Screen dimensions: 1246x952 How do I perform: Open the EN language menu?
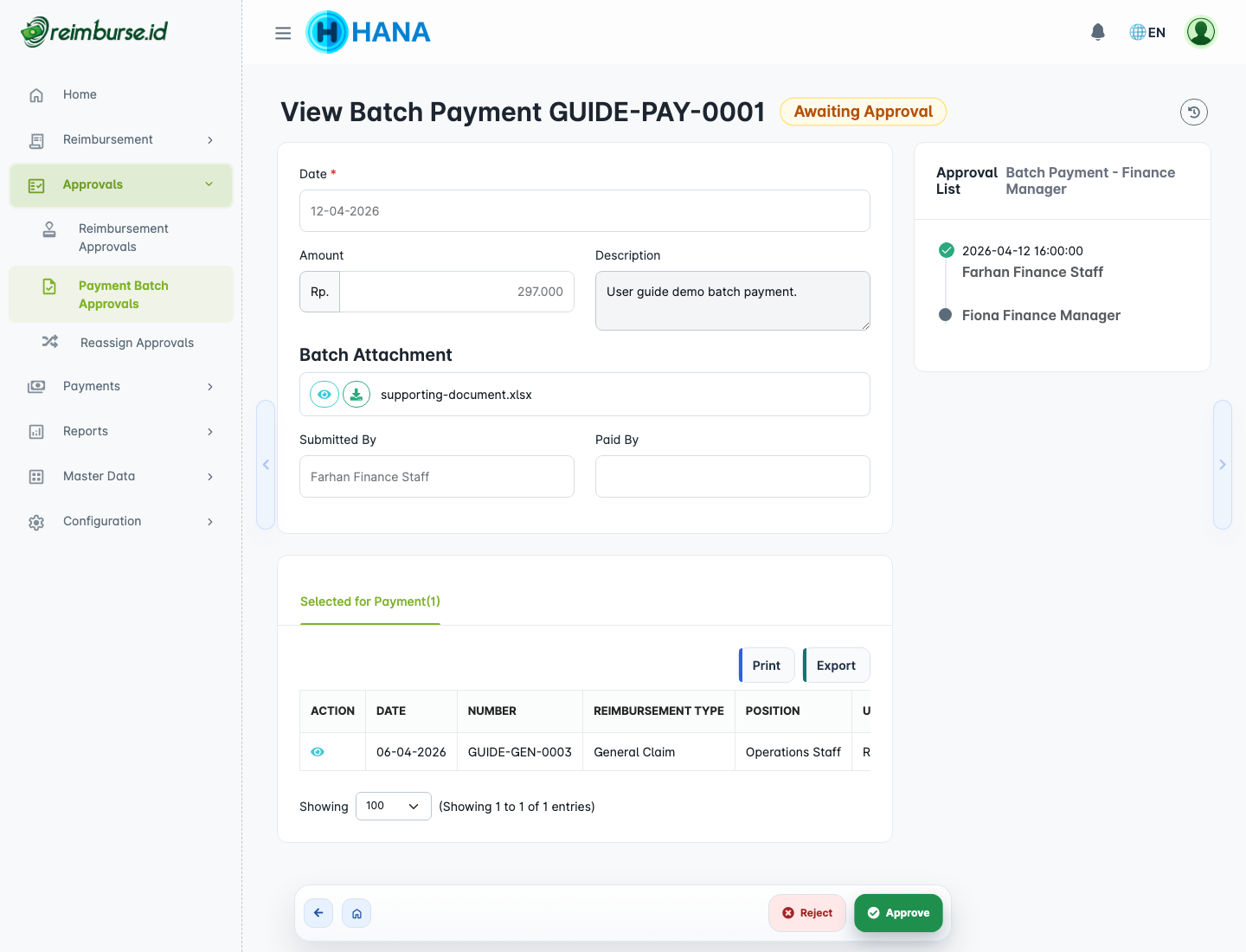pos(1146,31)
